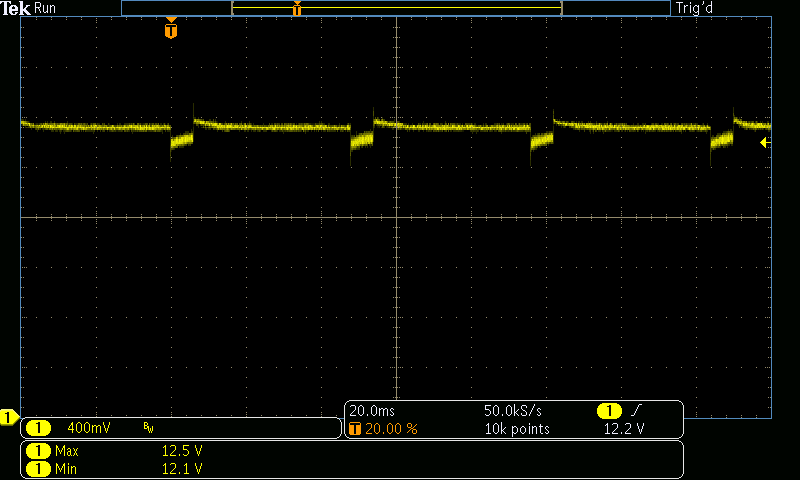Click the yellow bracketed record view bar

[x=397, y=8]
